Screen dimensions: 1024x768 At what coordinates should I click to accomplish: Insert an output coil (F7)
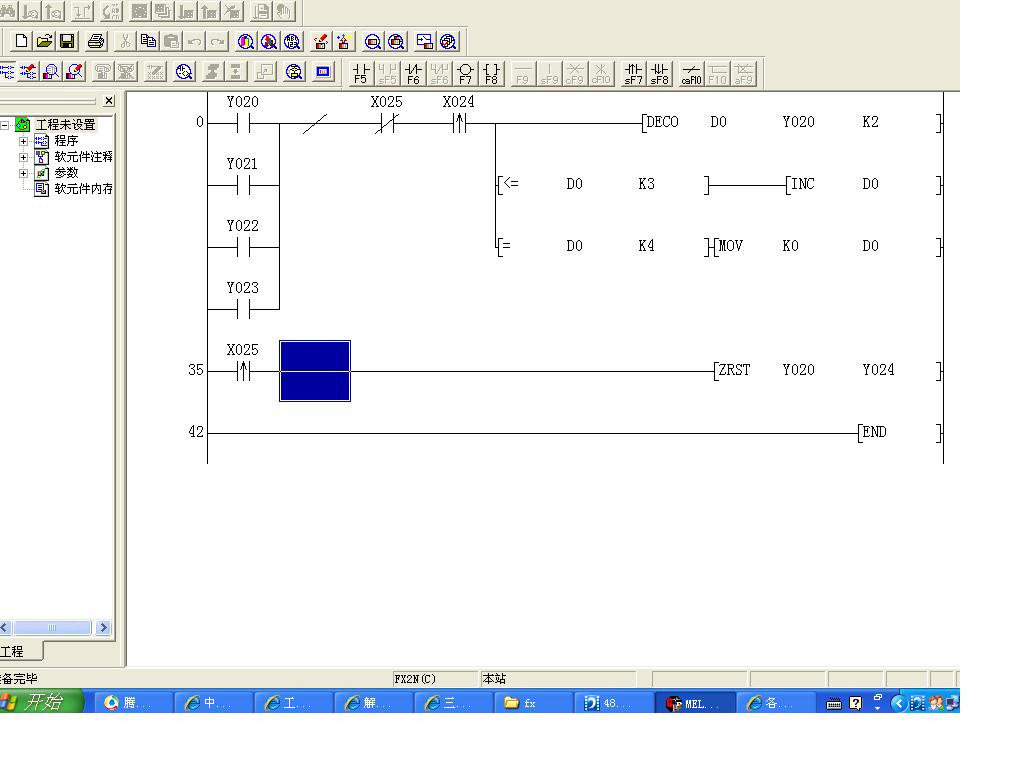pyautogui.click(x=465, y=73)
